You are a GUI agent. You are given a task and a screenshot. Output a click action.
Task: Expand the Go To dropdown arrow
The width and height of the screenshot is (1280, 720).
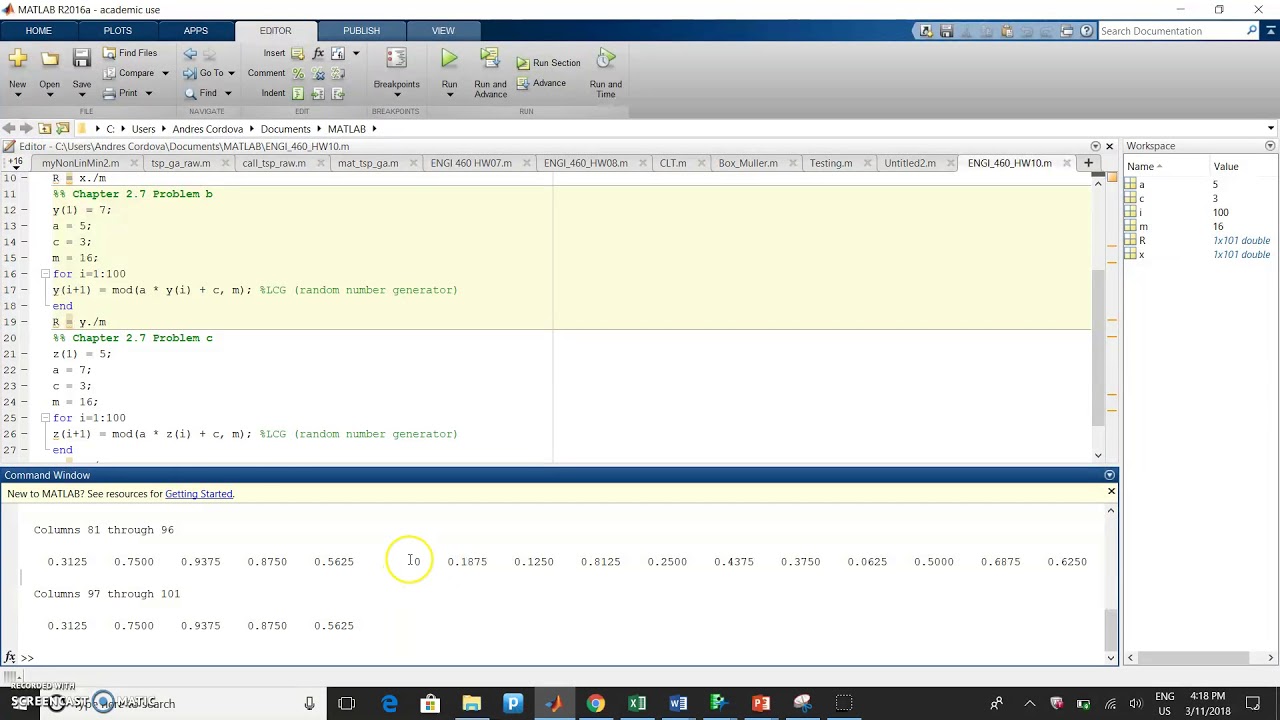pyautogui.click(x=231, y=73)
